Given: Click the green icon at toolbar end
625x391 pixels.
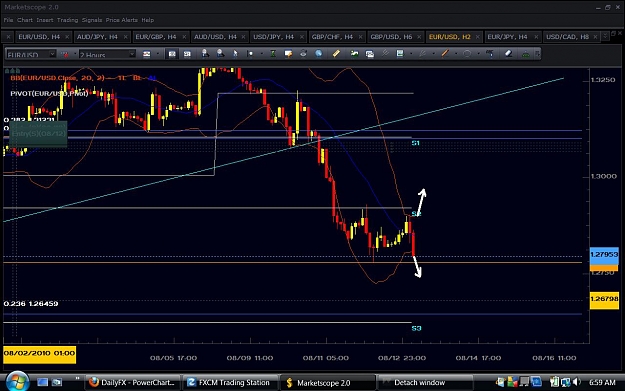Looking at the screenshot, I should pyautogui.click(x=526, y=53).
